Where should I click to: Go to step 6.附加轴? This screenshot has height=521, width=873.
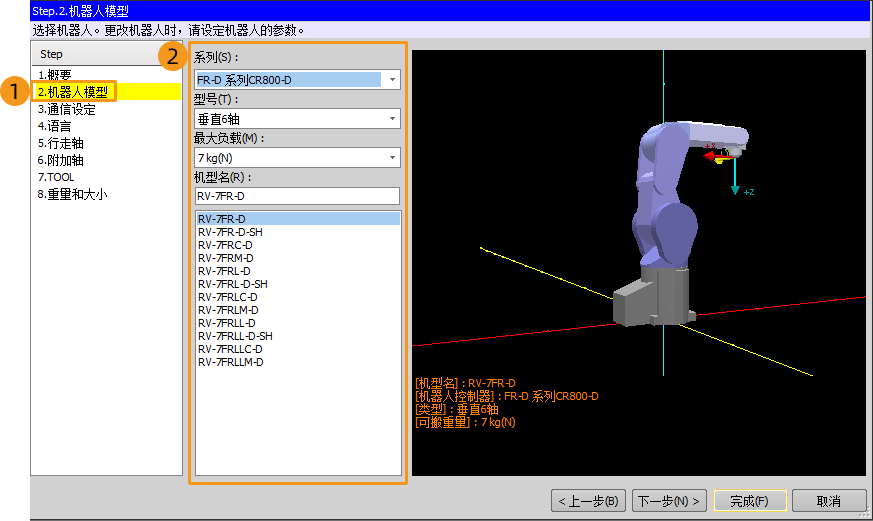(x=60, y=160)
